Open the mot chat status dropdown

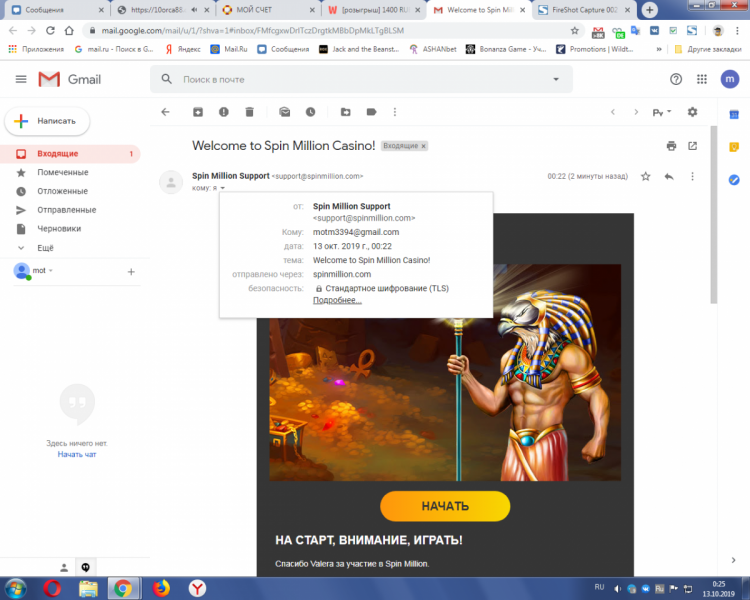pyautogui.click(x=51, y=270)
